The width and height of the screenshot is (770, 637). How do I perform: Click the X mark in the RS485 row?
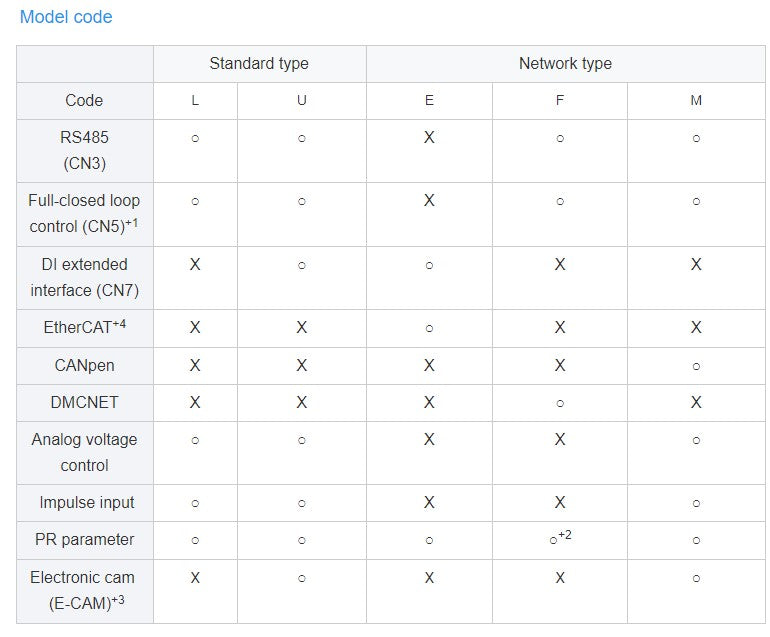pyautogui.click(x=429, y=138)
